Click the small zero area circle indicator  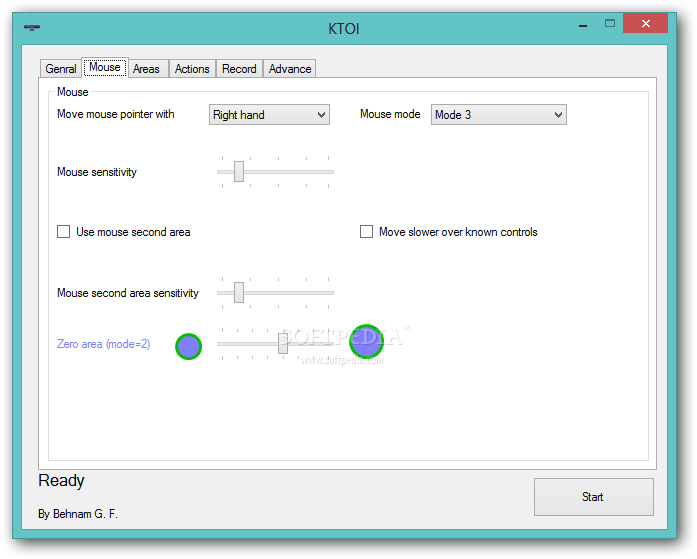[x=188, y=347]
